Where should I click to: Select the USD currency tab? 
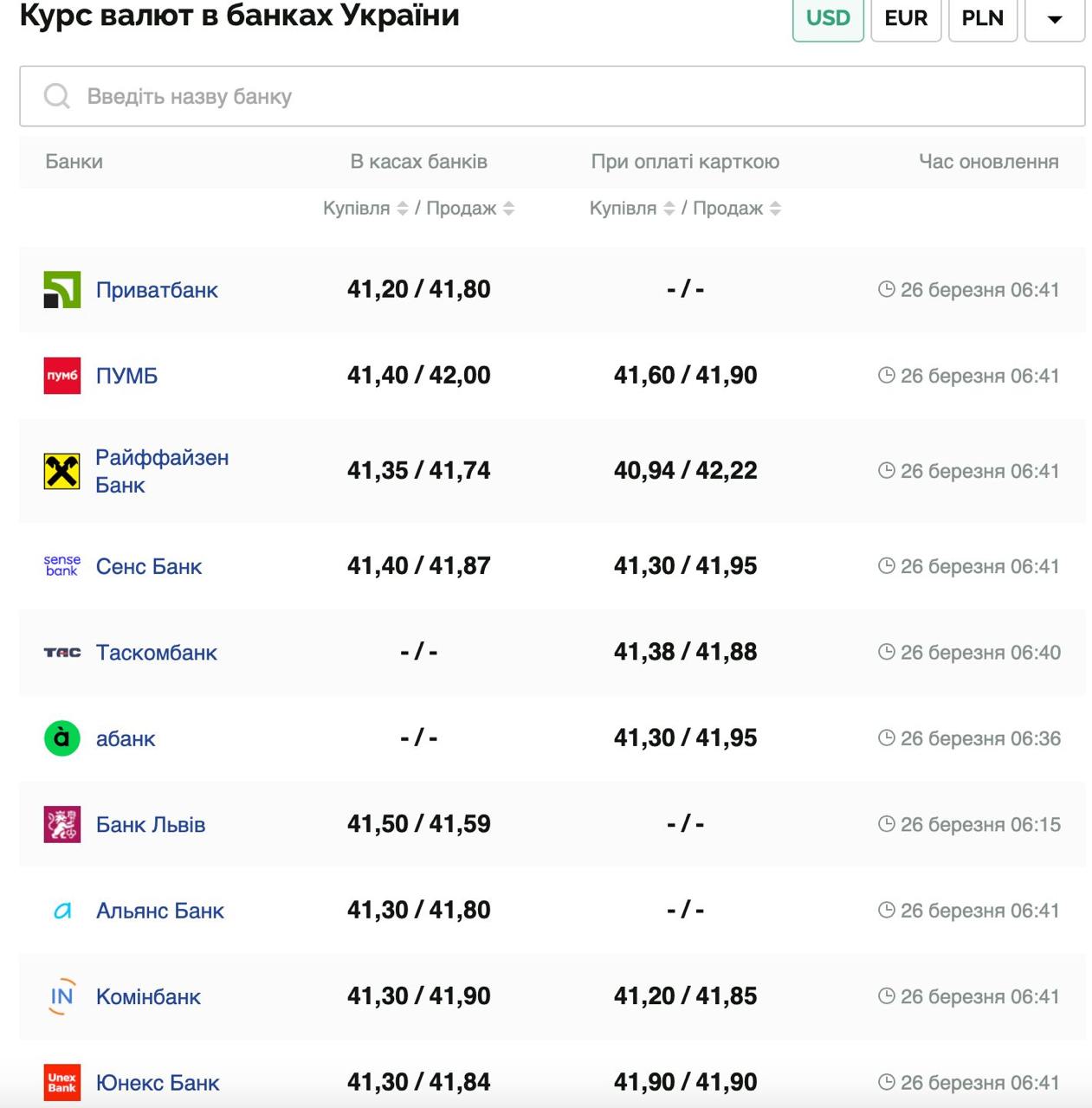(828, 18)
